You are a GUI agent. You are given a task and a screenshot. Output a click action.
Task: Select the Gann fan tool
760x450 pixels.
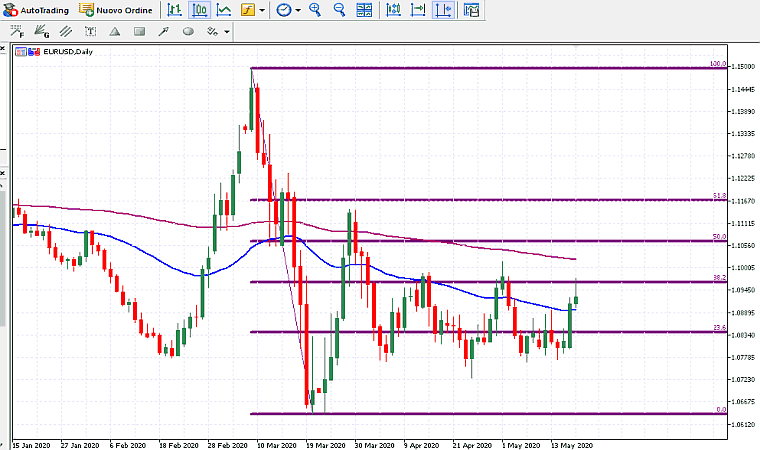click(41, 31)
